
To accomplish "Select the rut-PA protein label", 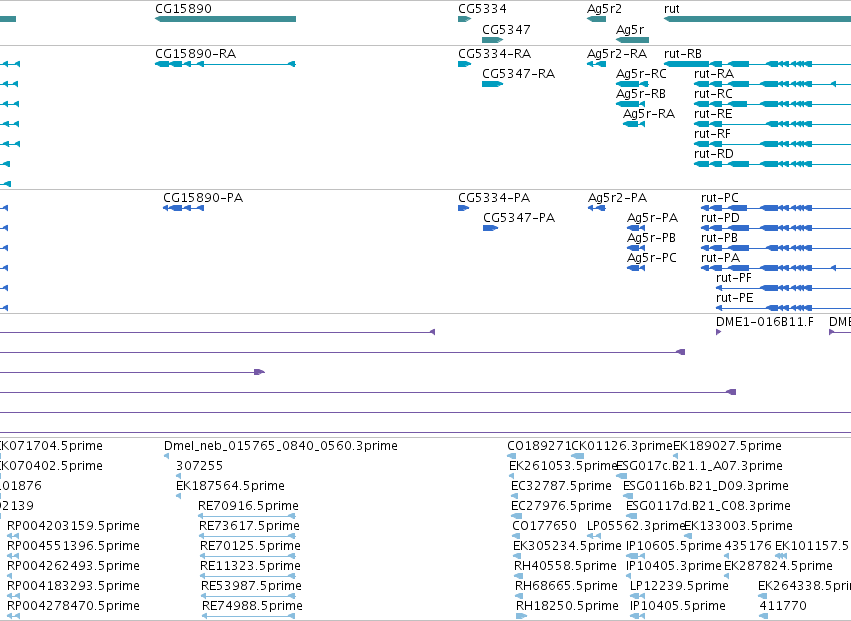I will [x=720, y=258].
